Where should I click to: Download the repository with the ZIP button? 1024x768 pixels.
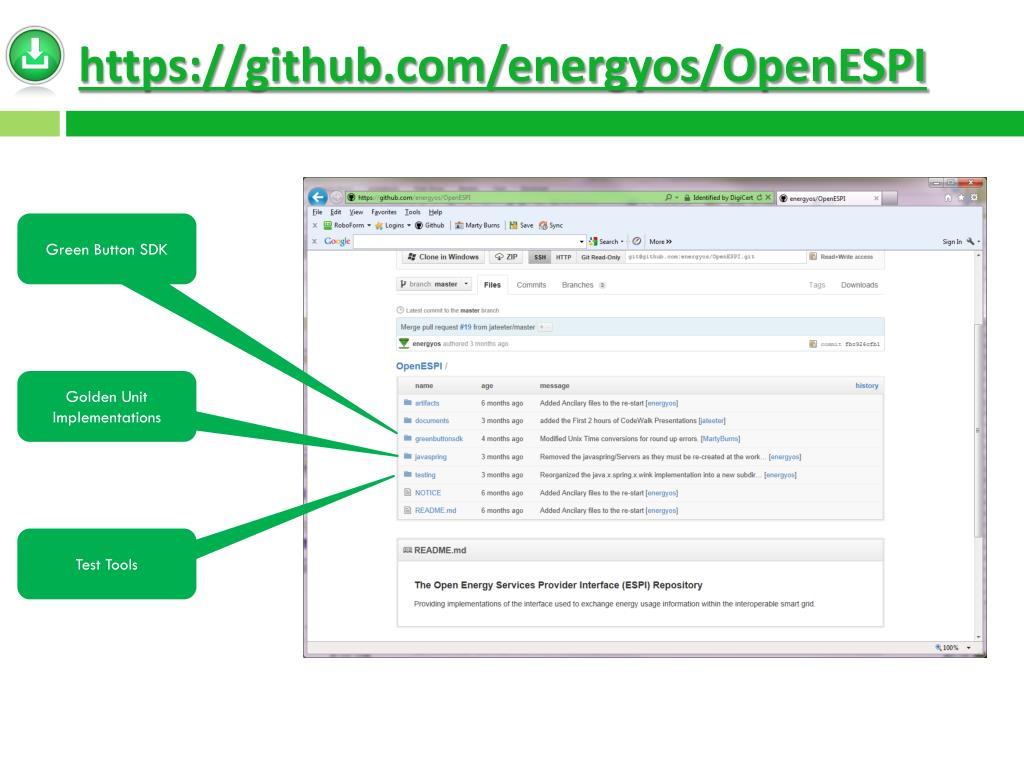coord(506,257)
